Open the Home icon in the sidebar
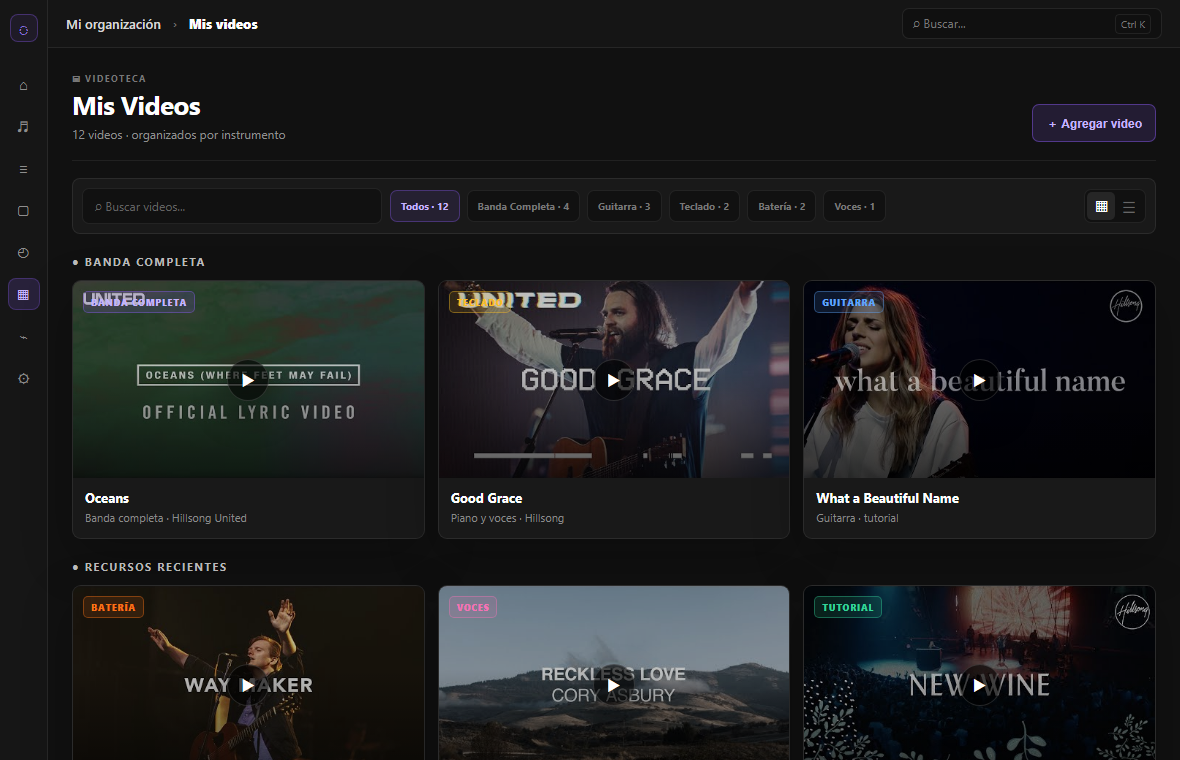The width and height of the screenshot is (1180, 760). pos(23,86)
